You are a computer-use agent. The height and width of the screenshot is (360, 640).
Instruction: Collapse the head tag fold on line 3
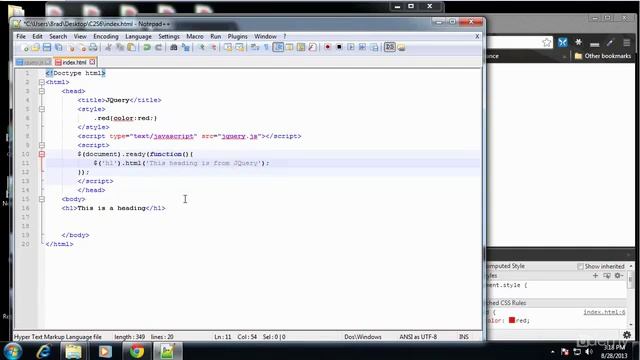point(42,91)
